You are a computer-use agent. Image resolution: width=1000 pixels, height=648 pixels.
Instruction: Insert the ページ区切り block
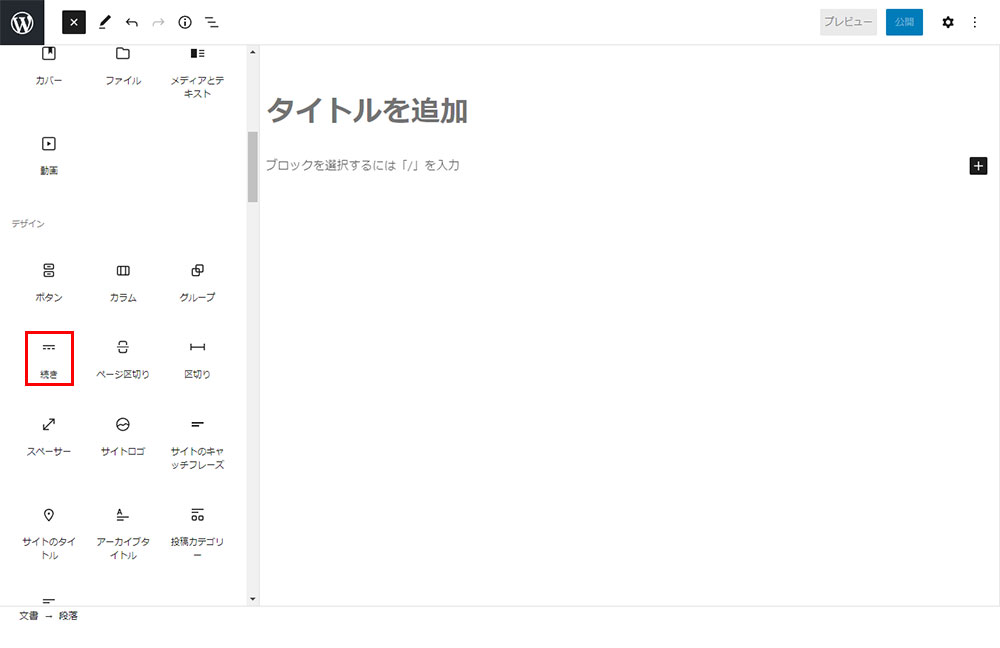click(x=123, y=358)
